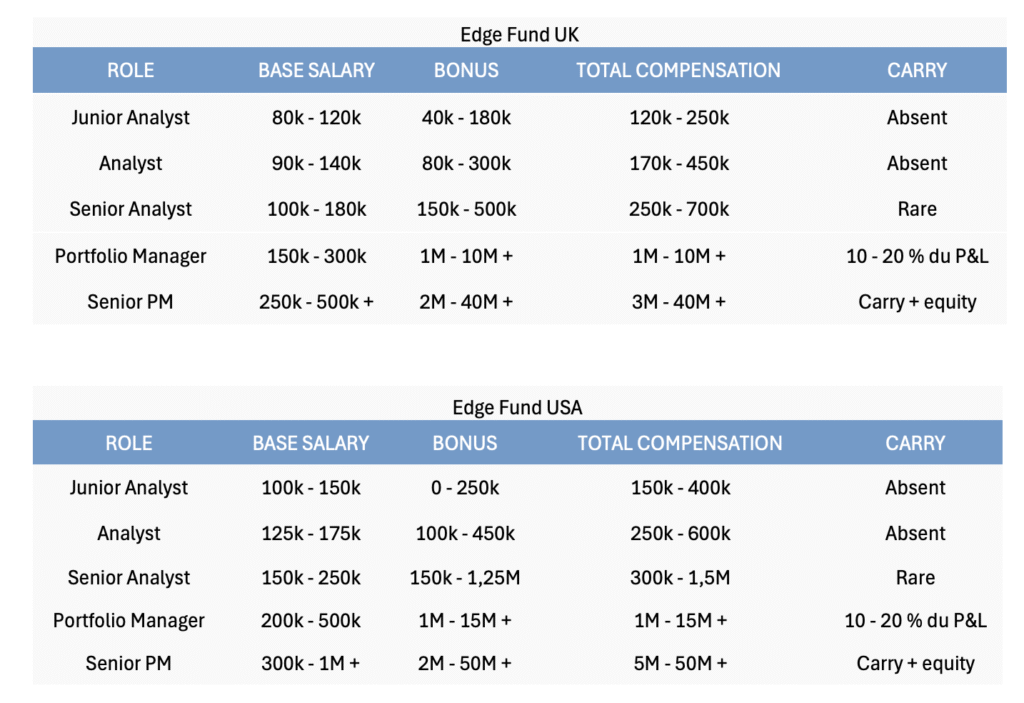
Task: Click Portfolio Manager role in UK table
Action: click(x=130, y=256)
